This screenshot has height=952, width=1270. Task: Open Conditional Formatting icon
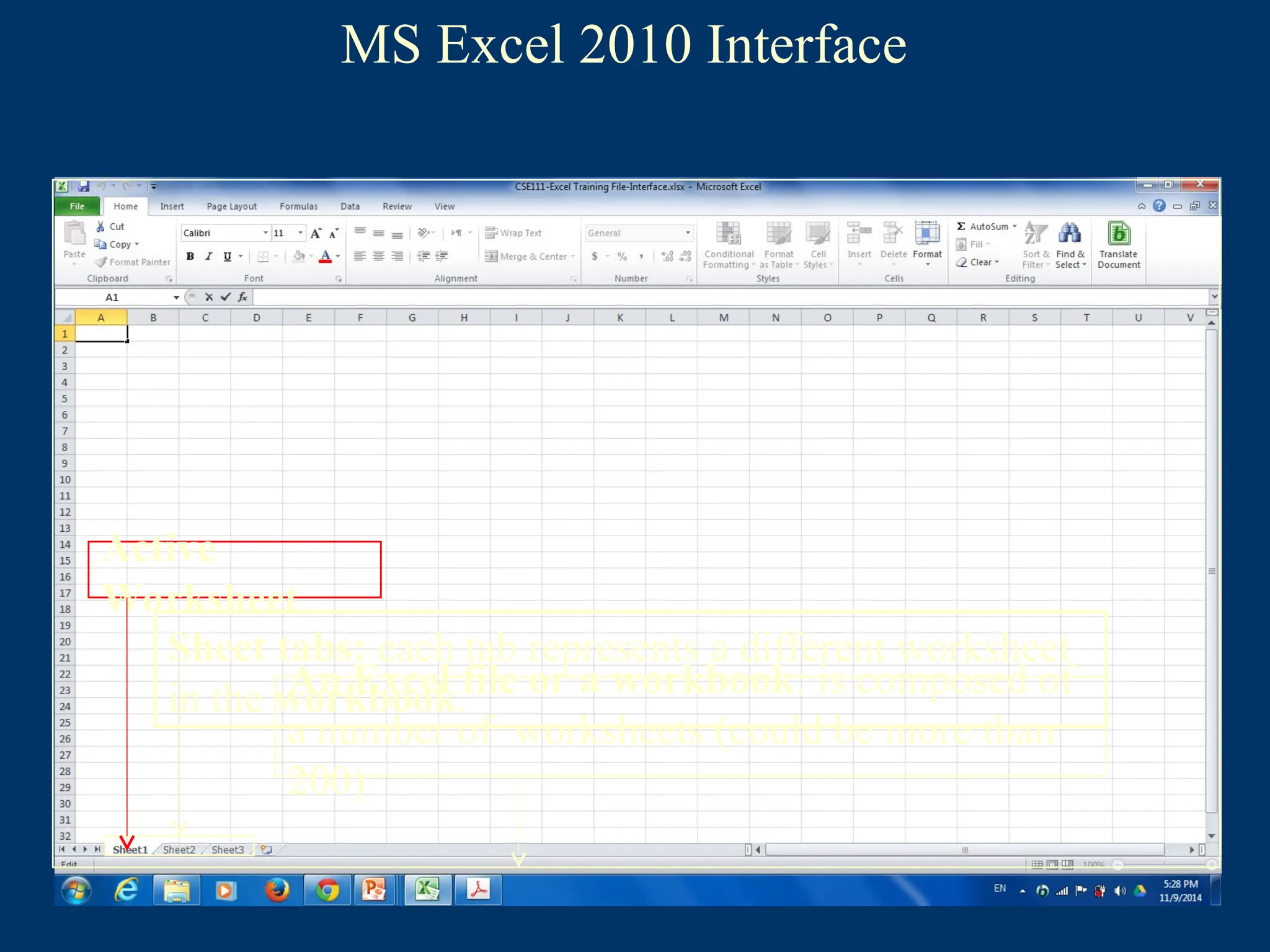pos(729,234)
